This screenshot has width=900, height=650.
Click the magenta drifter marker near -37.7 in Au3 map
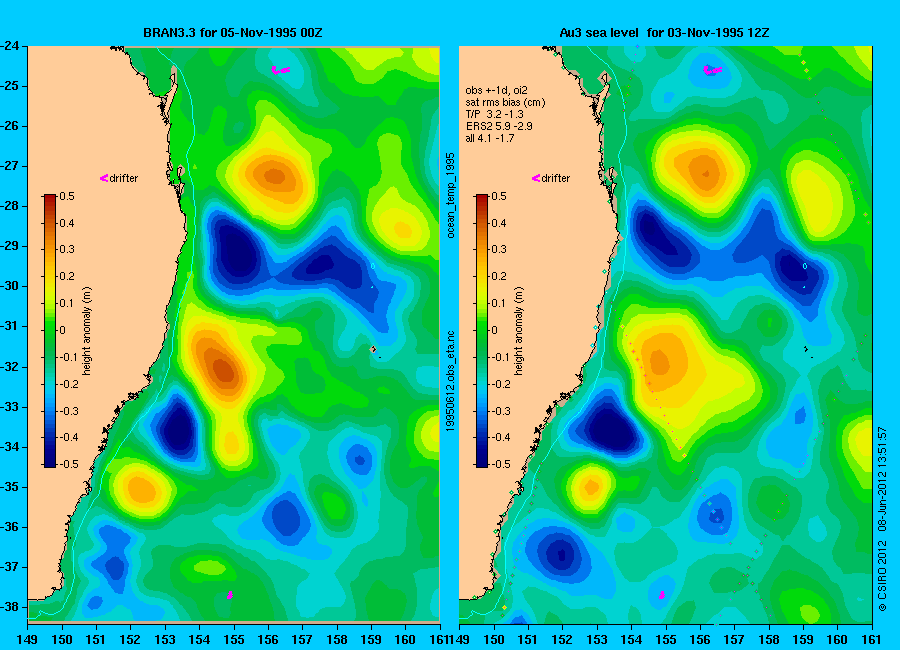pos(661,595)
